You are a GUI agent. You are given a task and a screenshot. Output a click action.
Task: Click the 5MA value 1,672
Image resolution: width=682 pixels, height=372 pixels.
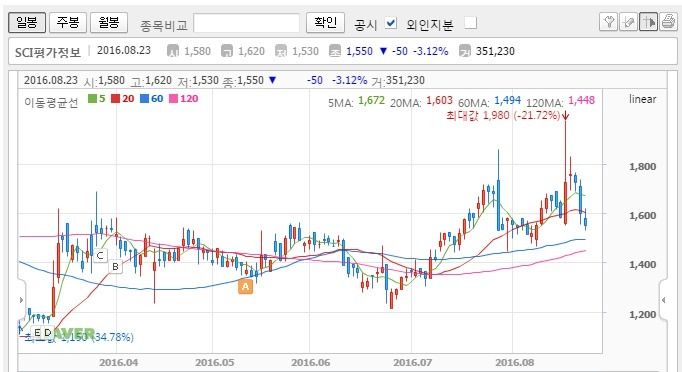point(371,101)
